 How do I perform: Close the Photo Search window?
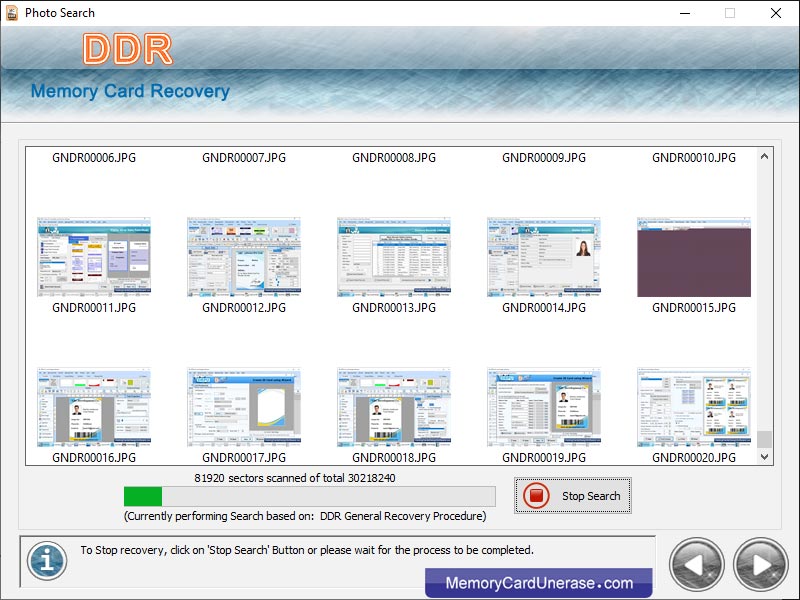776,13
